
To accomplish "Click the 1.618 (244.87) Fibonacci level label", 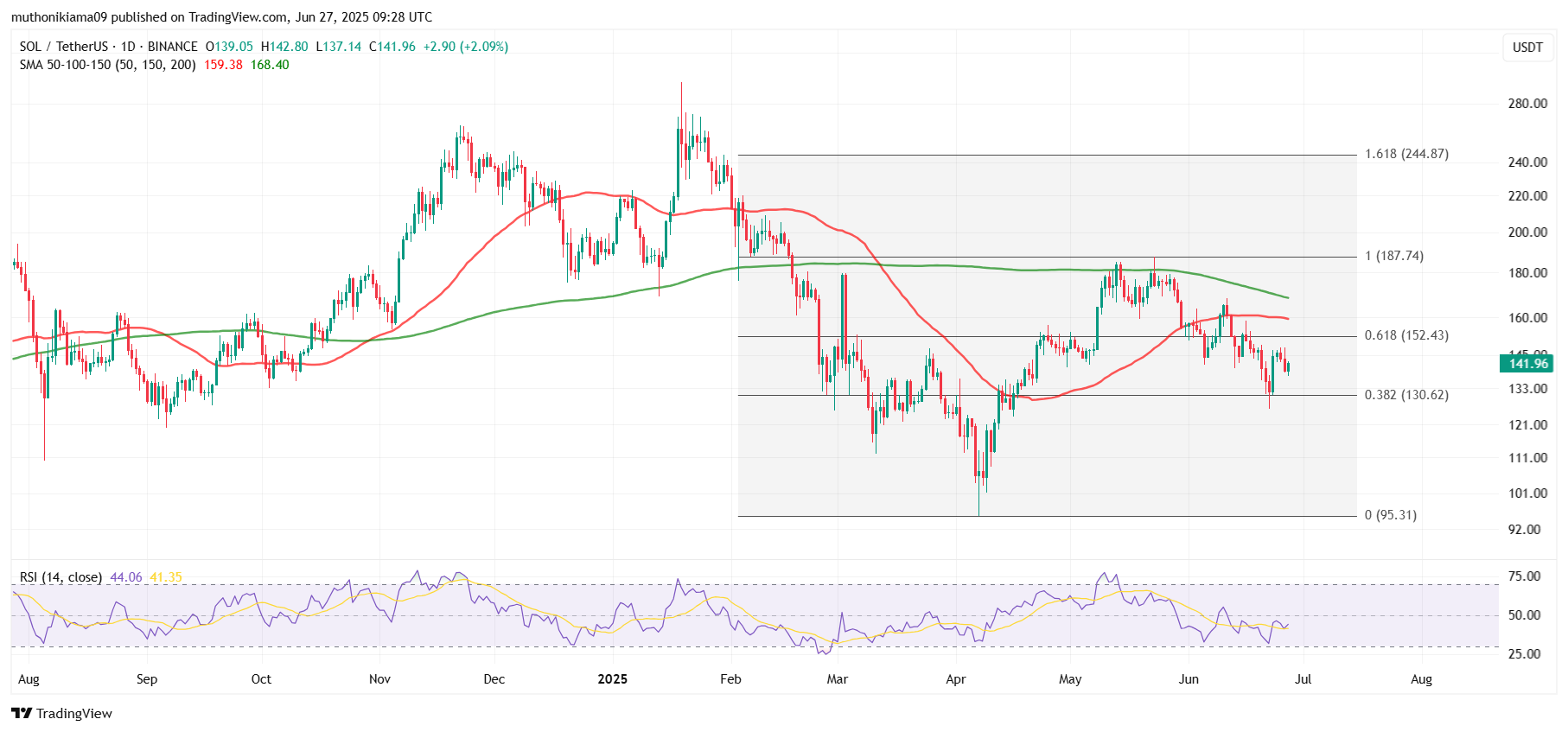I will [1406, 154].
